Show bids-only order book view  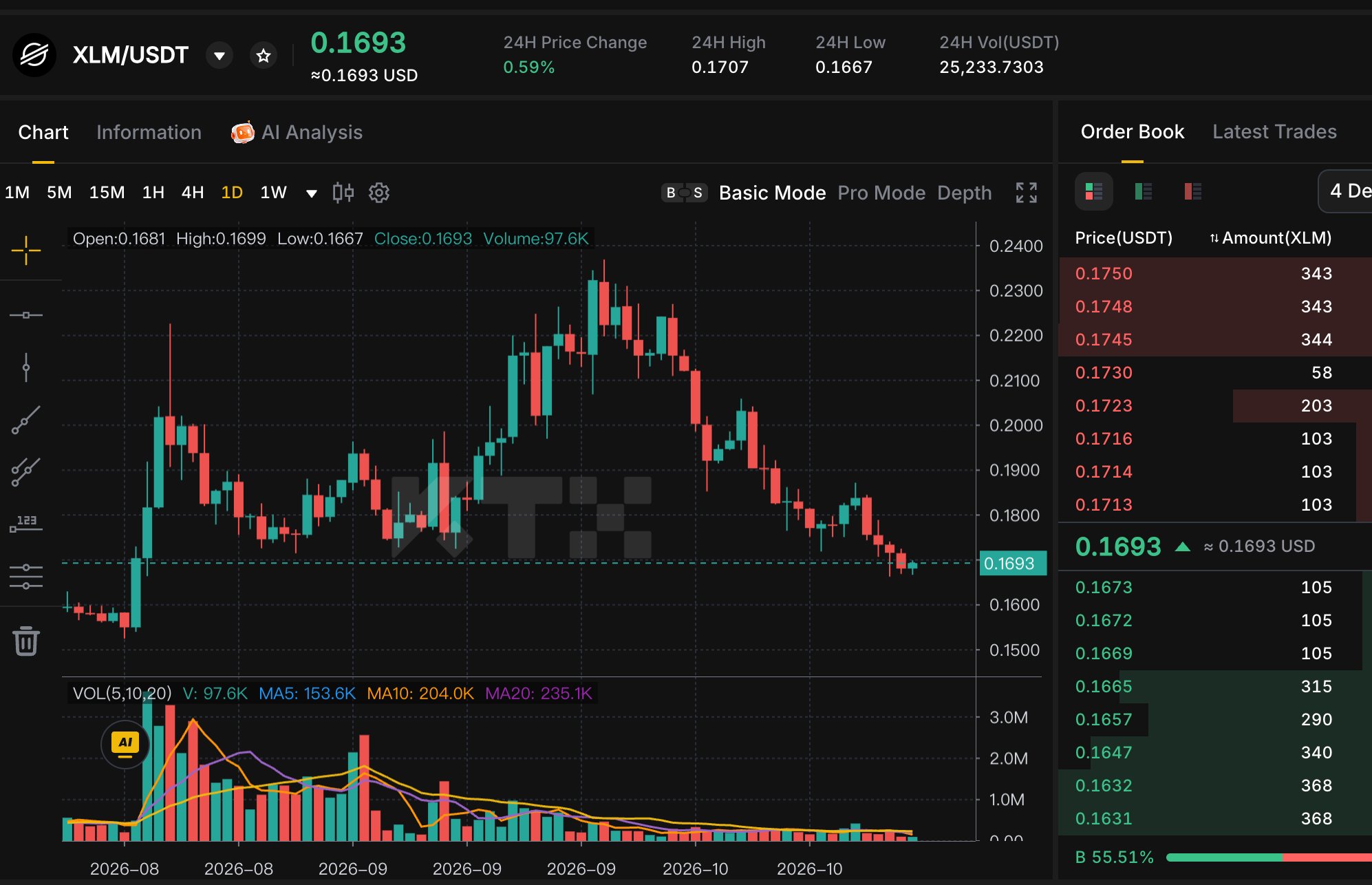tap(1144, 191)
